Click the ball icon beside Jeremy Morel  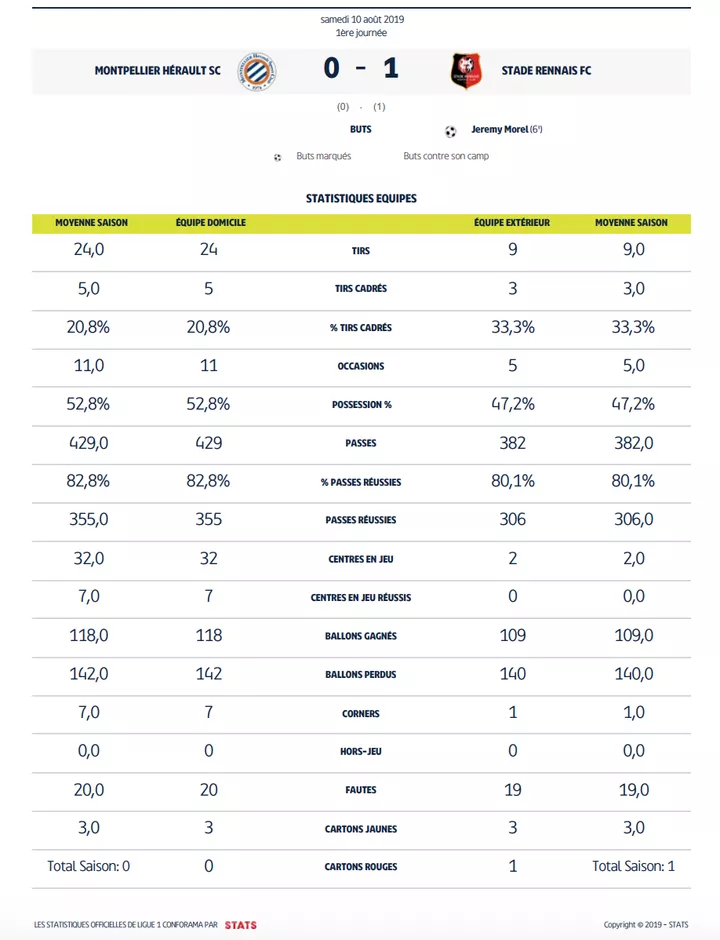pyautogui.click(x=450, y=130)
